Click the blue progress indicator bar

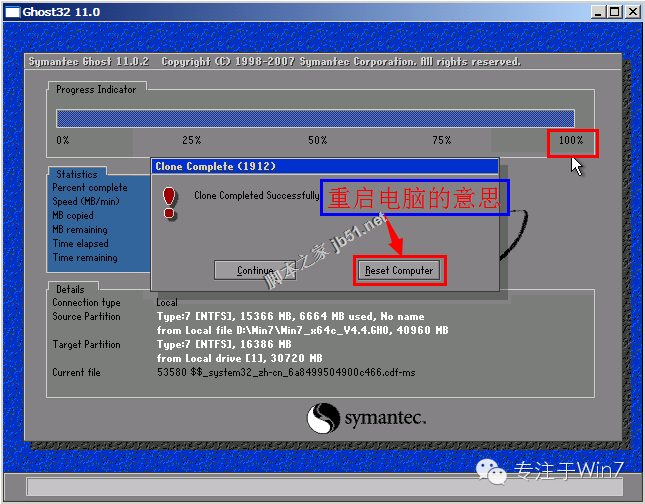[x=315, y=118]
